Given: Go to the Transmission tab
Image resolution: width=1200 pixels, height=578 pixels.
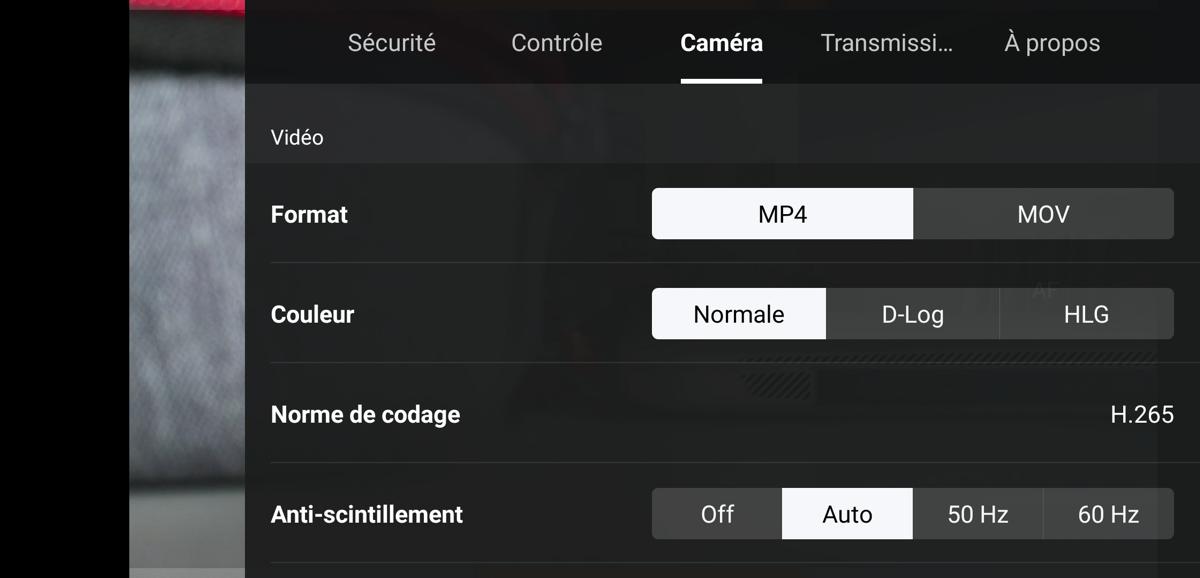Looking at the screenshot, I should pyautogui.click(x=886, y=43).
